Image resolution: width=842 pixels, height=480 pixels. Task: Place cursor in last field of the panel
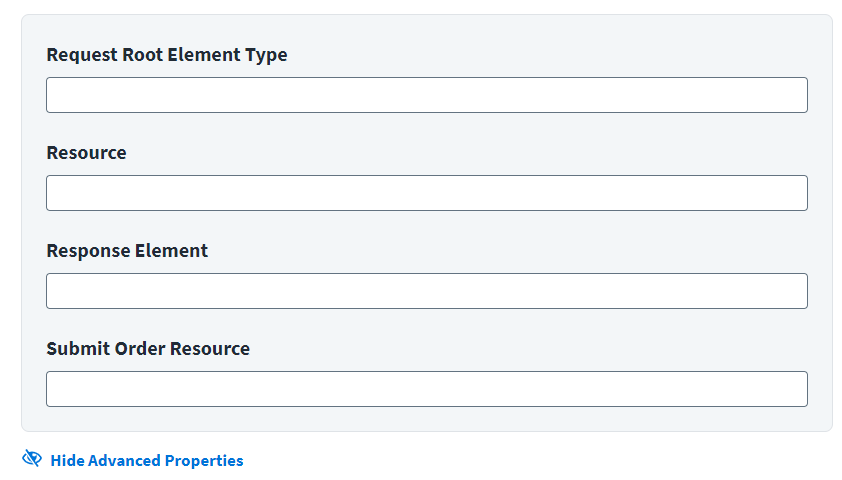tap(427, 389)
